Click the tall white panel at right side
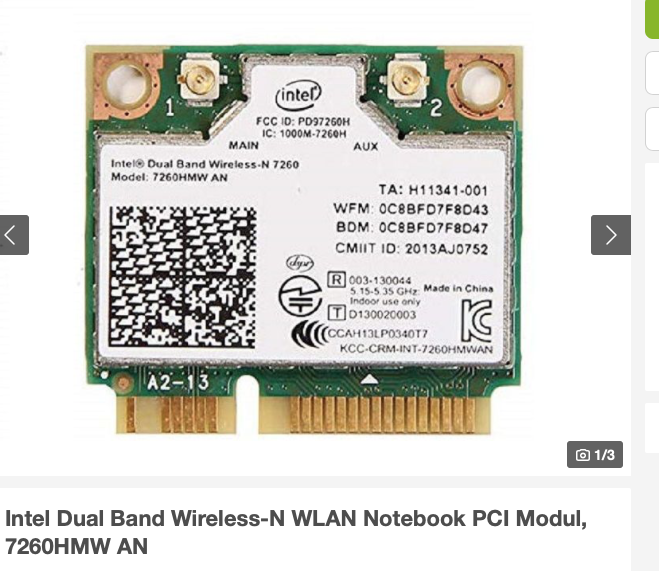659x571 pixels. [652, 277]
